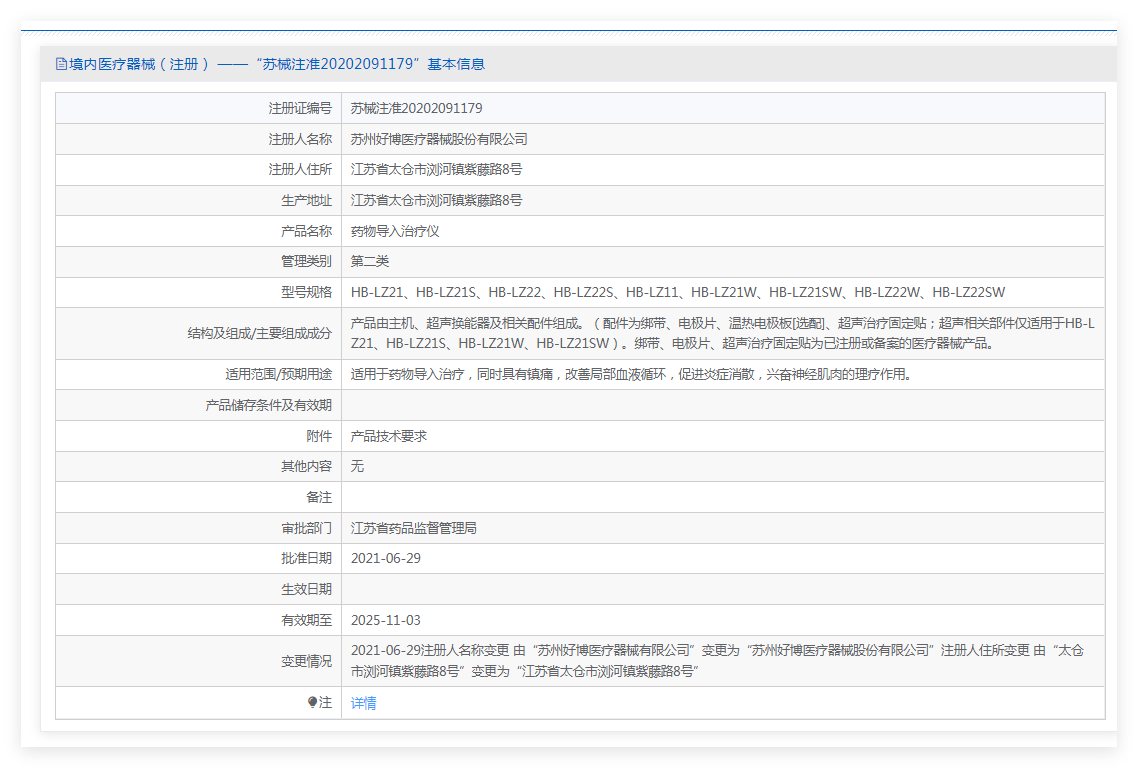Click the 变更情况 label
1138x768 pixels.
pos(306,661)
